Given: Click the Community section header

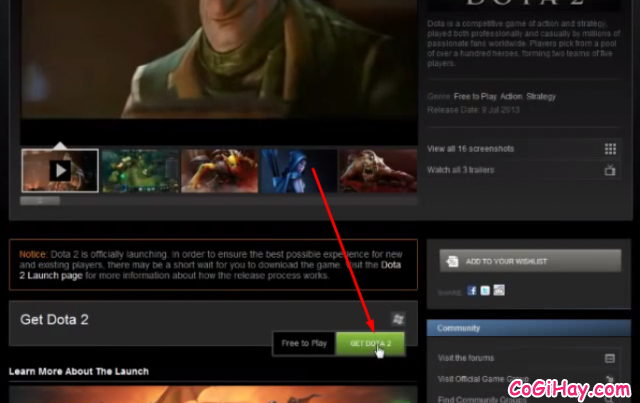Looking at the screenshot, I should [529, 328].
